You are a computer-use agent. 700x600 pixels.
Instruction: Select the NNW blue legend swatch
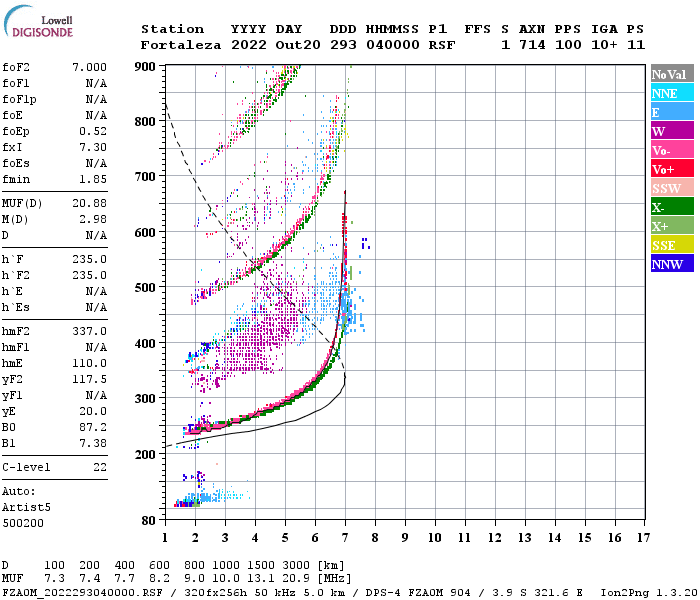click(x=672, y=264)
